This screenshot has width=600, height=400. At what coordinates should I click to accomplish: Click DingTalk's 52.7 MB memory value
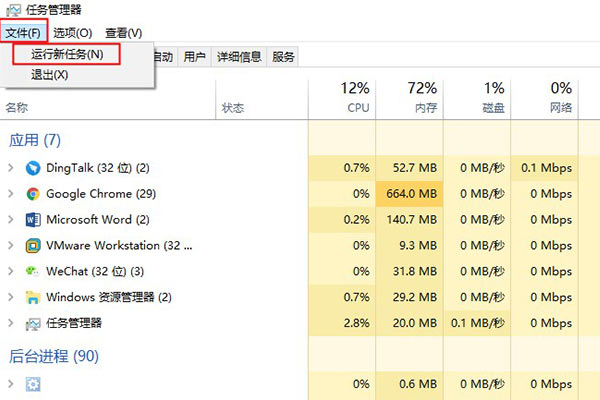point(414,168)
